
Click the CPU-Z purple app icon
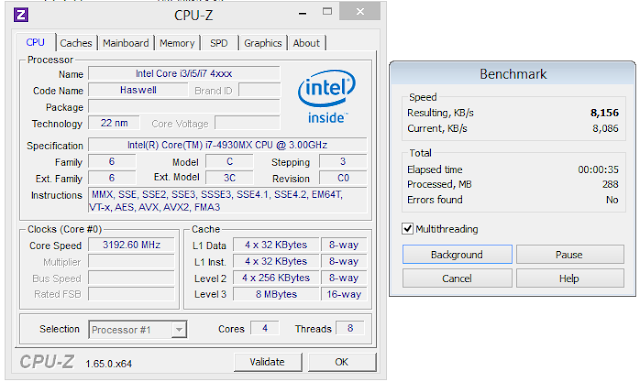point(21,15)
